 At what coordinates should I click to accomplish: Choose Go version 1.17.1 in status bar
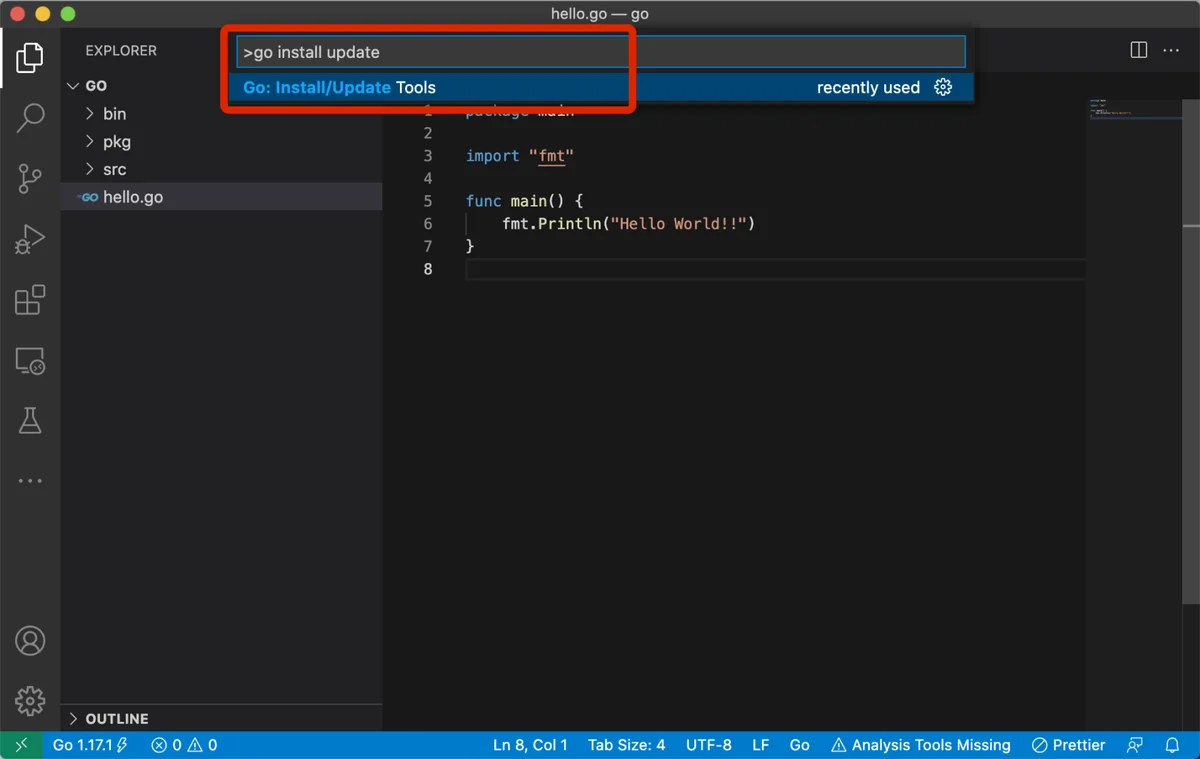click(x=90, y=745)
